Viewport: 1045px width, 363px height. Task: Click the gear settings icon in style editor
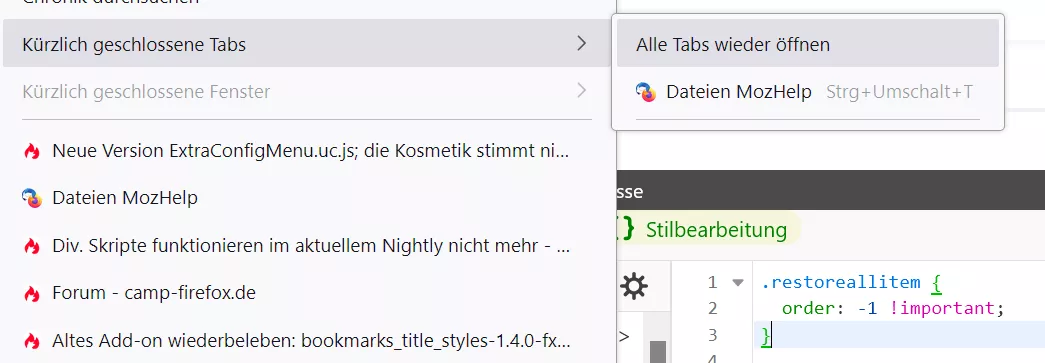pyautogui.click(x=633, y=286)
